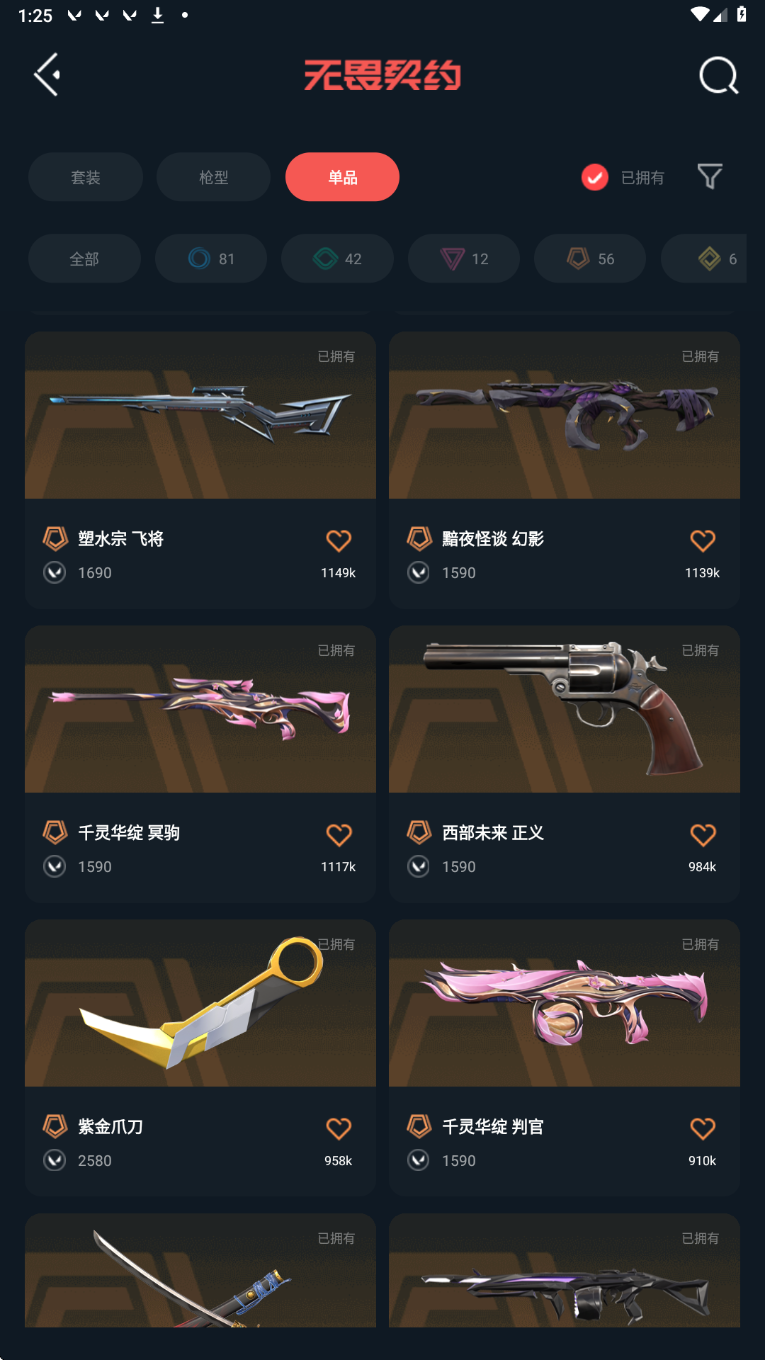Filter by blue tier chip 81
The width and height of the screenshot is (765, 1360).
[x=211, y=259]
